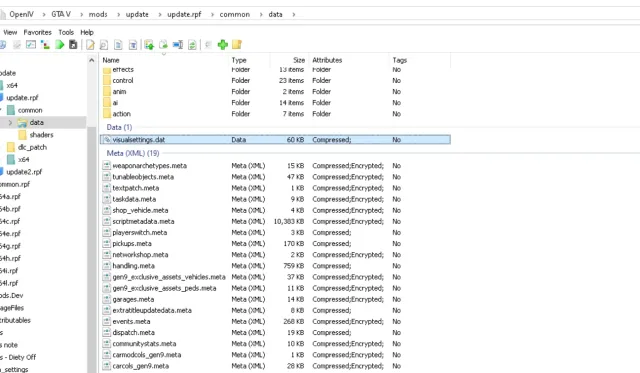Screen dimensions: 640x373
Task: Collapse the Data (1) group header
Action: coord(119,127)
